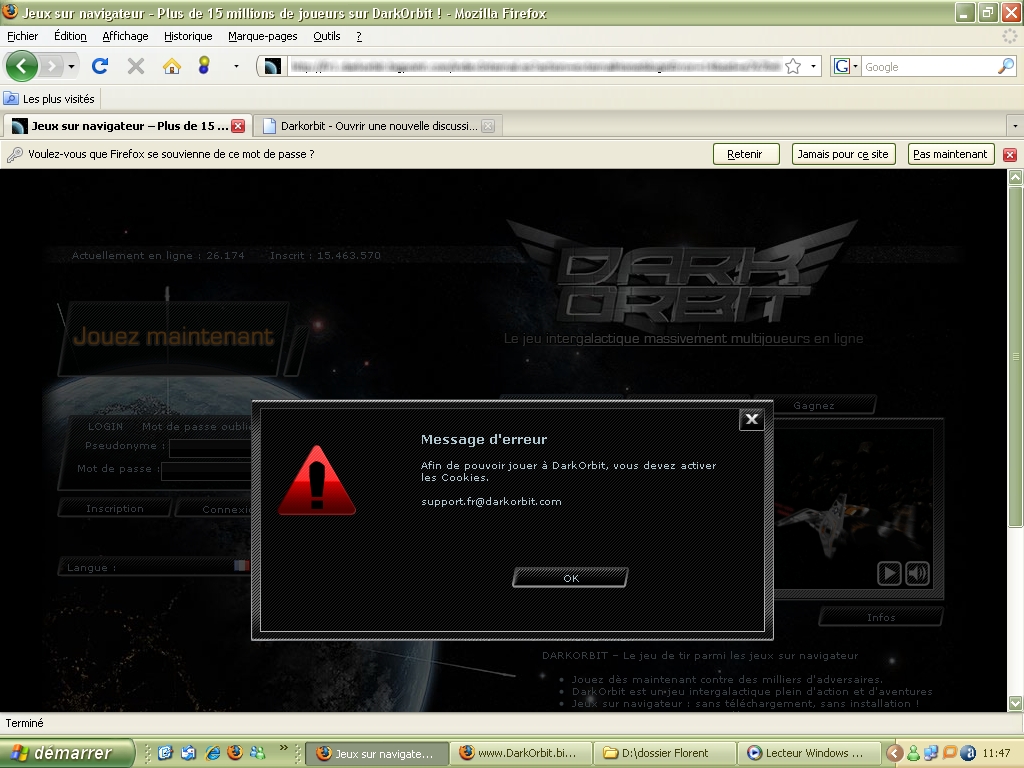
Task: Click the support.fr@darkorbit.com address
Action: (491, 502)
